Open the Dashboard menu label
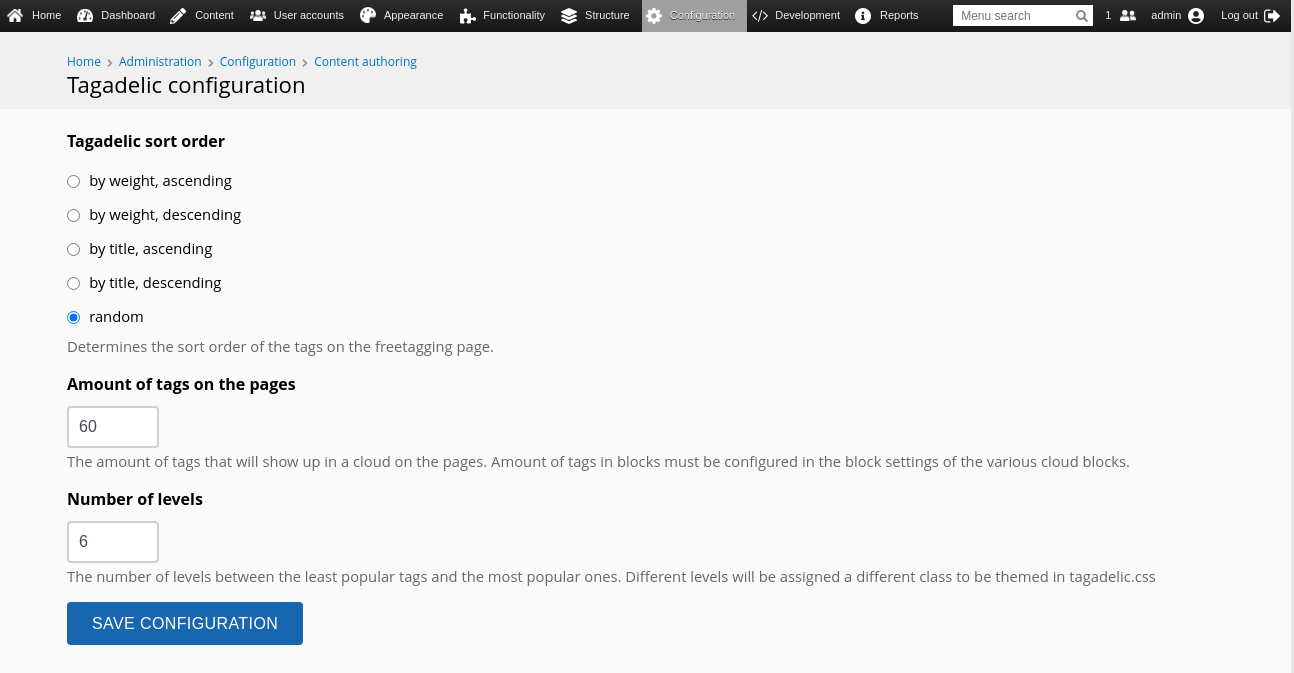The width and height of the screenshot is (1294, 673). (128, 16)
